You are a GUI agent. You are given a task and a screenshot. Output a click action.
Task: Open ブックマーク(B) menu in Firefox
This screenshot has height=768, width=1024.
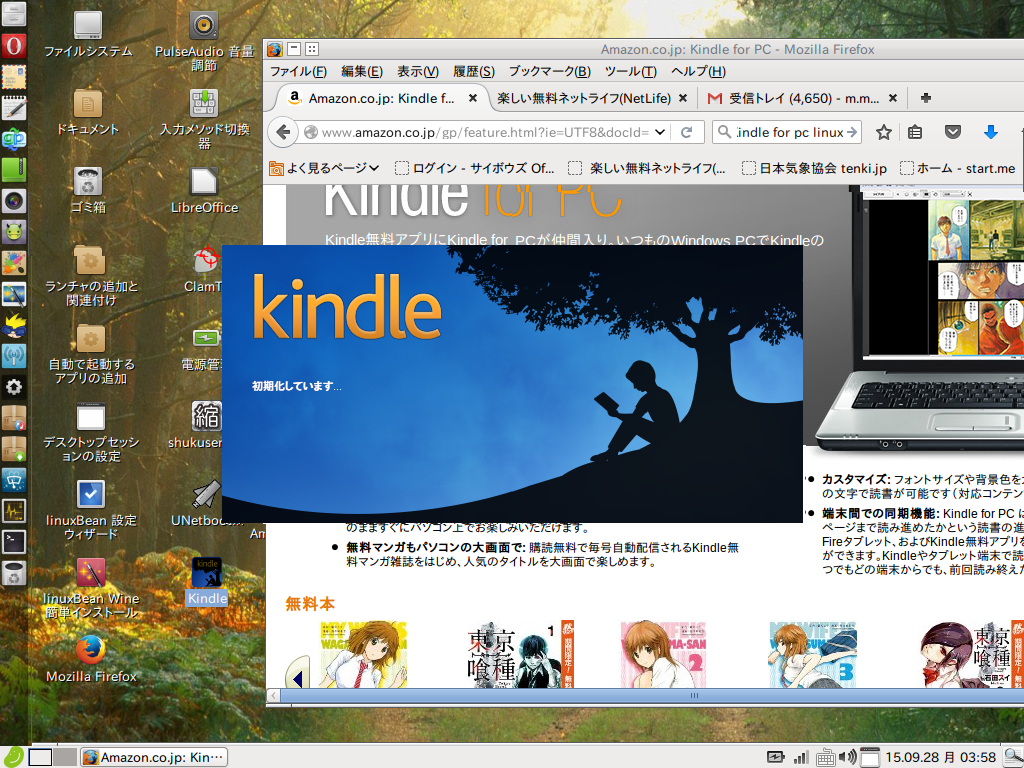tap(550, 71)
